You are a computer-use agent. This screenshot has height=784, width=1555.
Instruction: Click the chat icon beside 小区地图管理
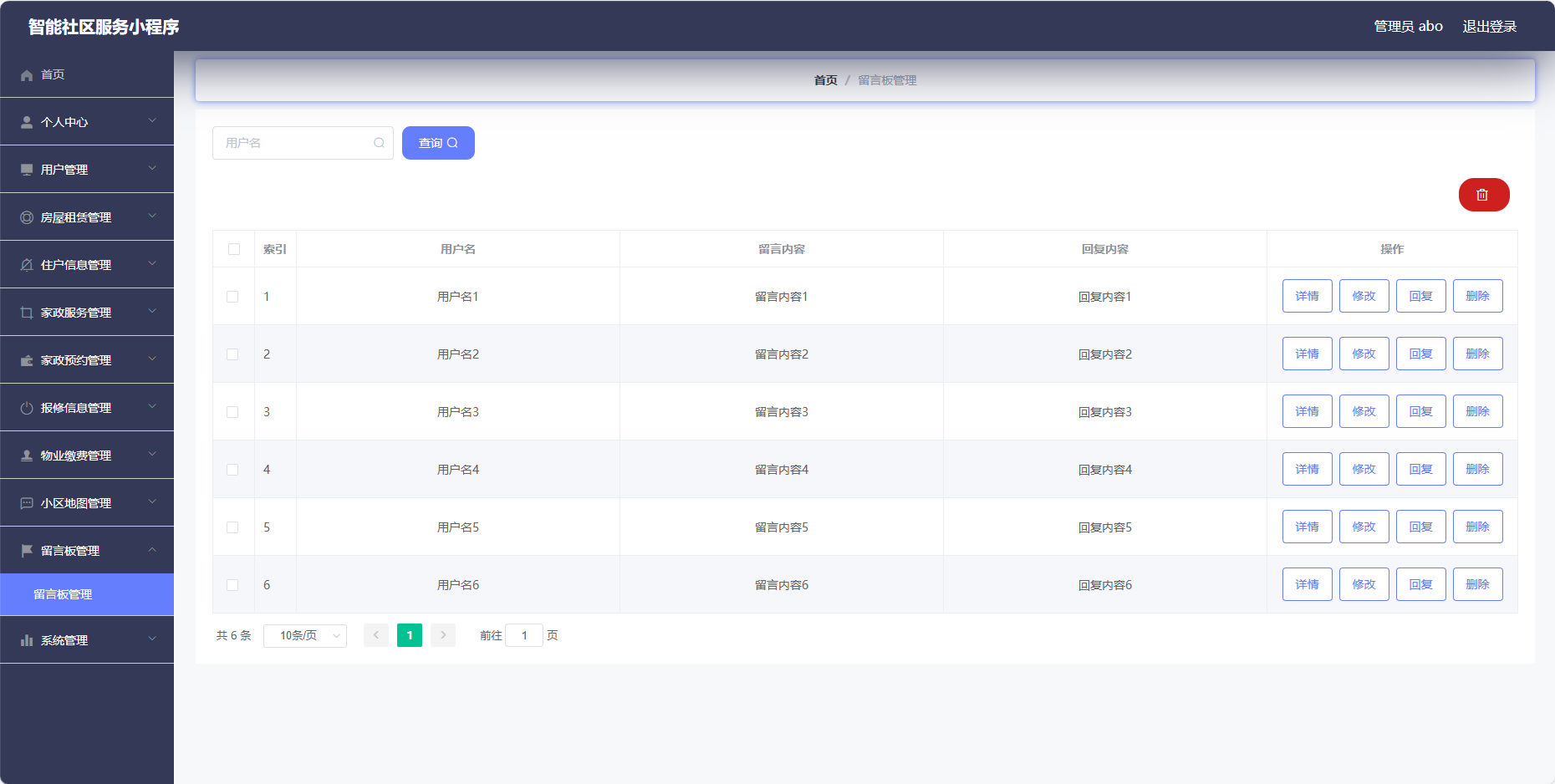click(x=27, y=503)
